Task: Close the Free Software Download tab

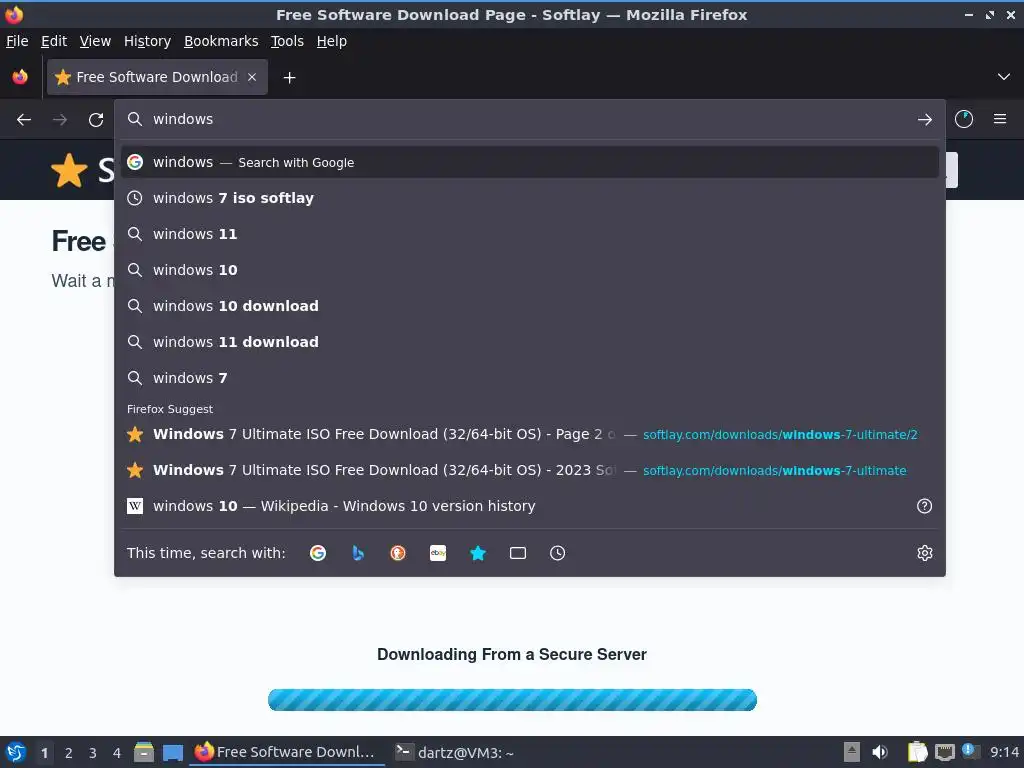Action: pyautogui.click(x=252, y=77)
